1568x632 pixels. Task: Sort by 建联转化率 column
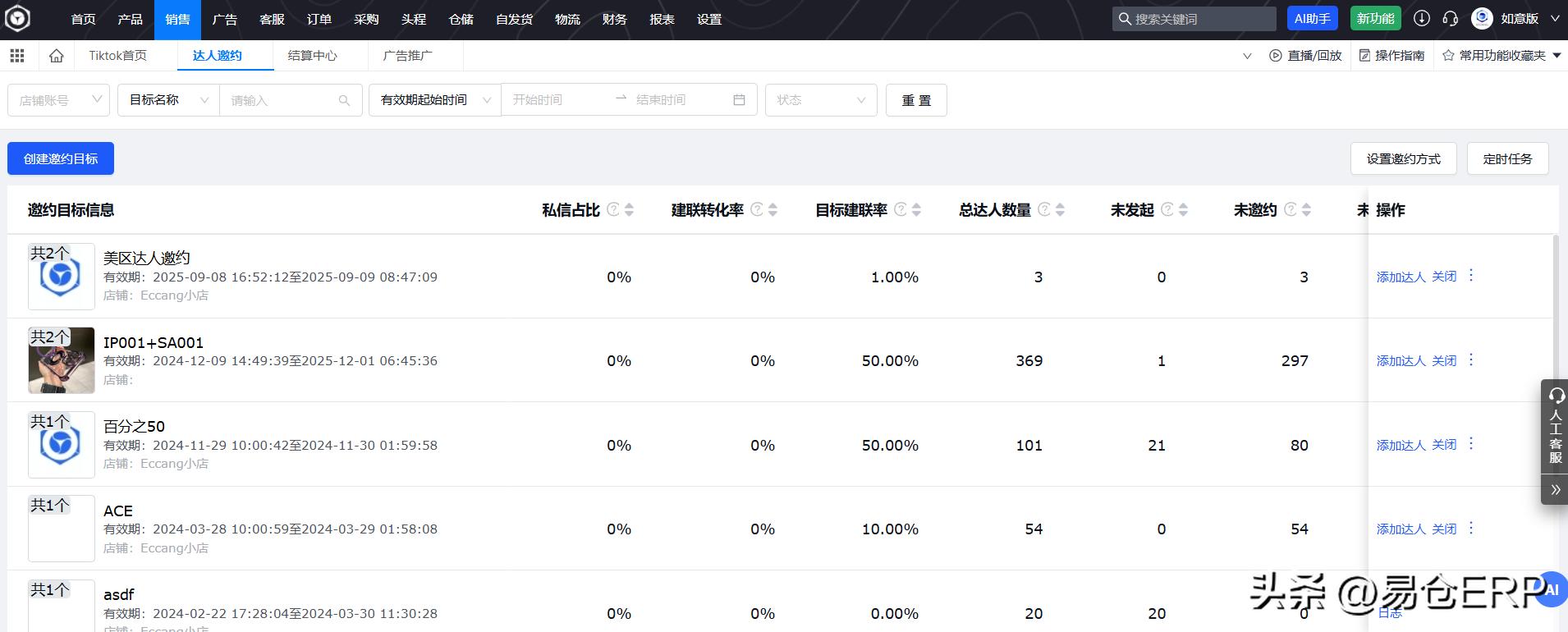click(x=773, y=209)
